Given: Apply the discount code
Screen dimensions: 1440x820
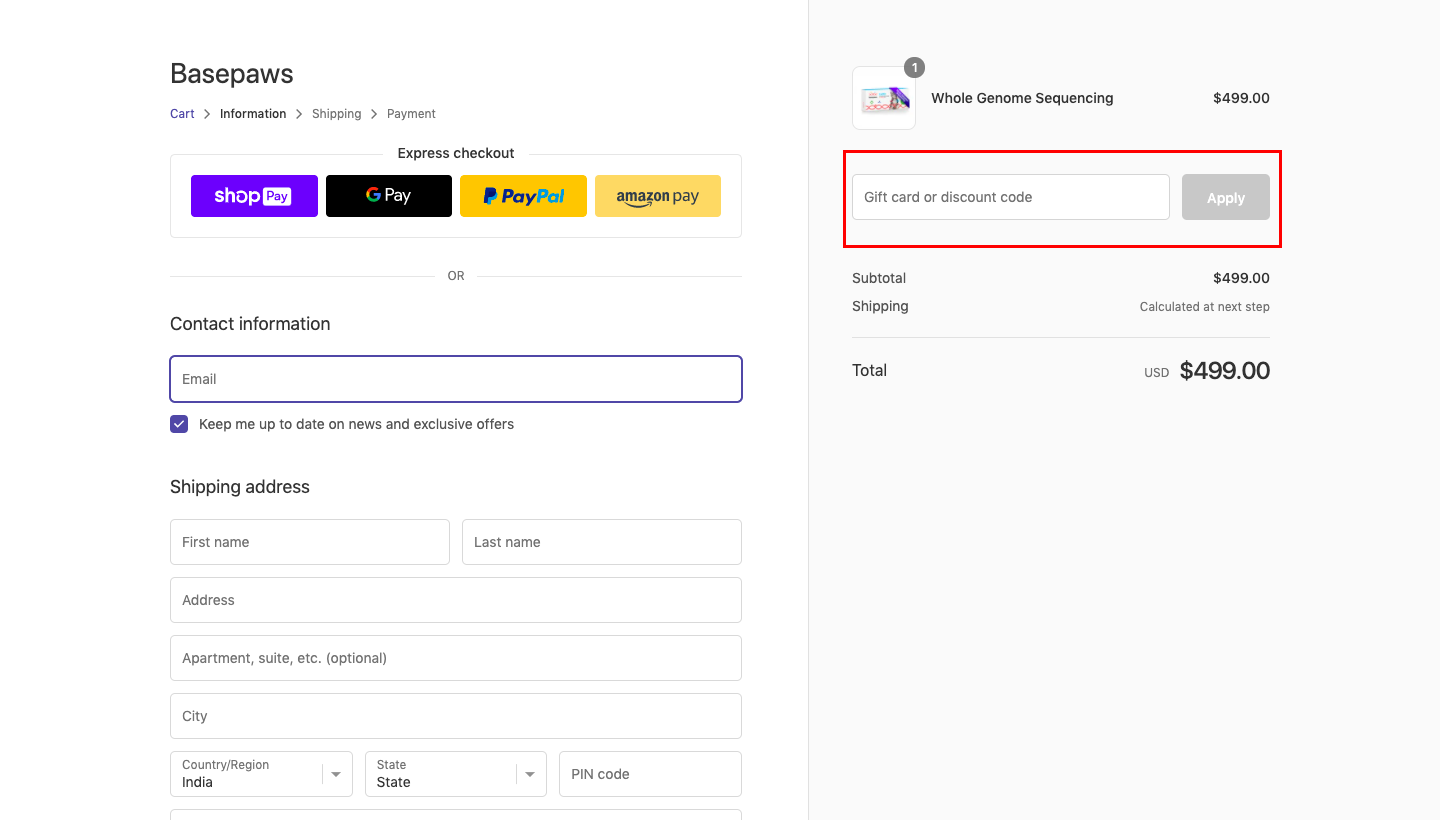Looking at the screenshot, I should tap(1226, 198).
